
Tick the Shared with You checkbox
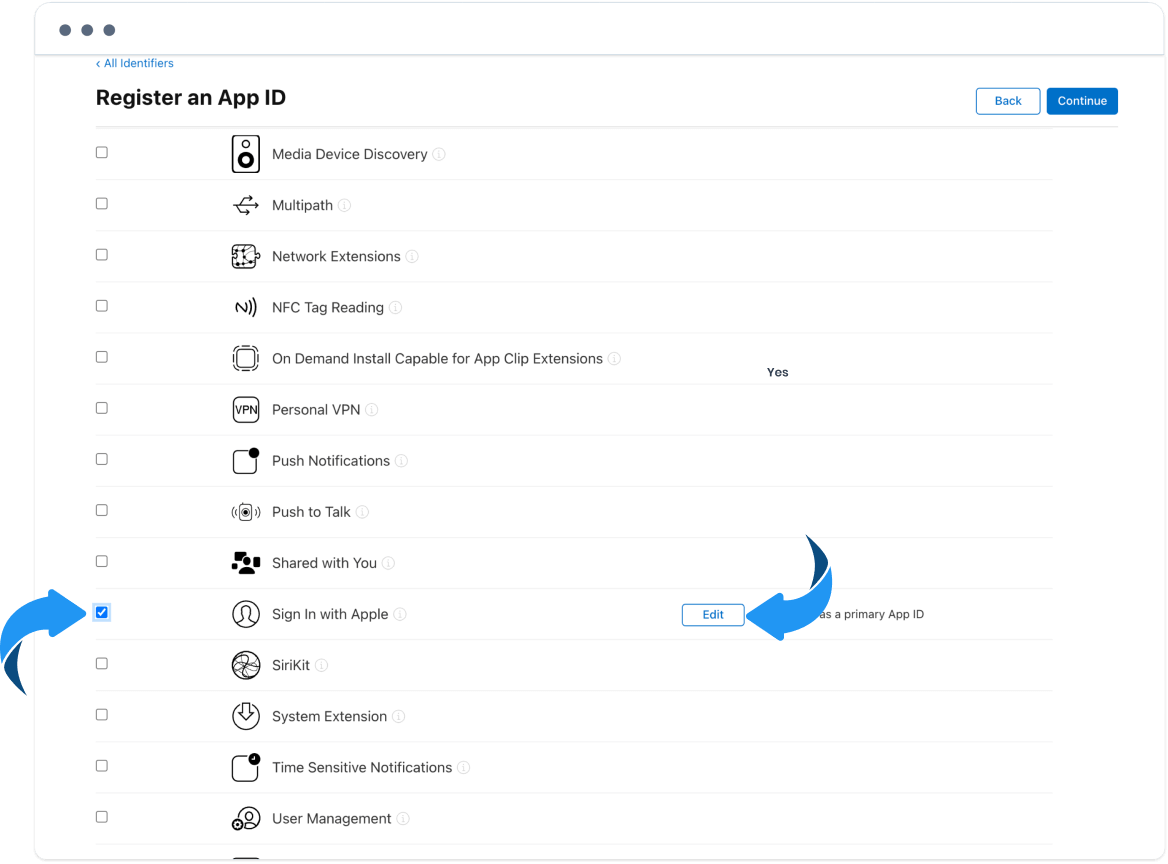tap(102, 562)
